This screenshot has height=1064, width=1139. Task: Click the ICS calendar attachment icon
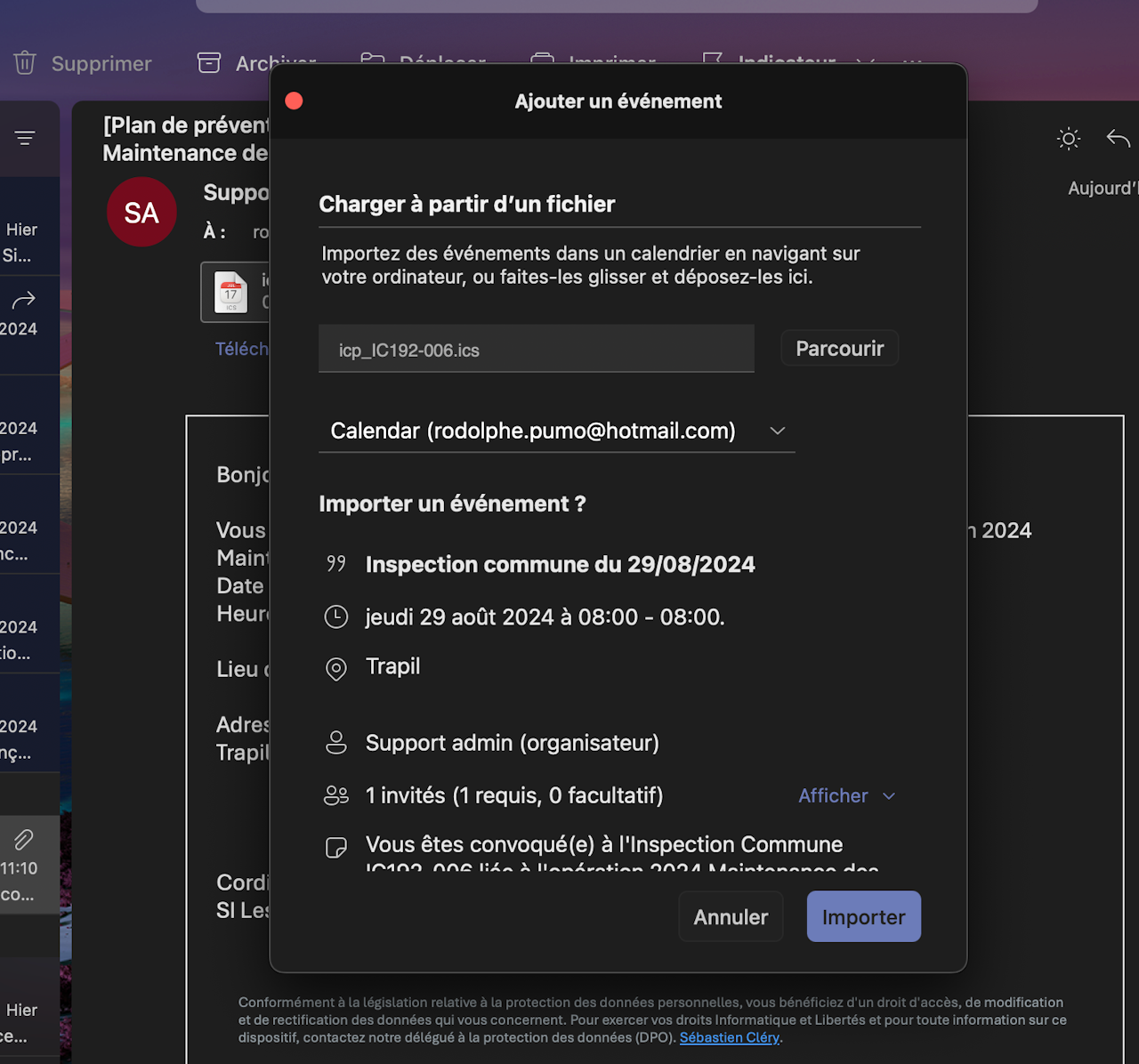click(231, 292)
